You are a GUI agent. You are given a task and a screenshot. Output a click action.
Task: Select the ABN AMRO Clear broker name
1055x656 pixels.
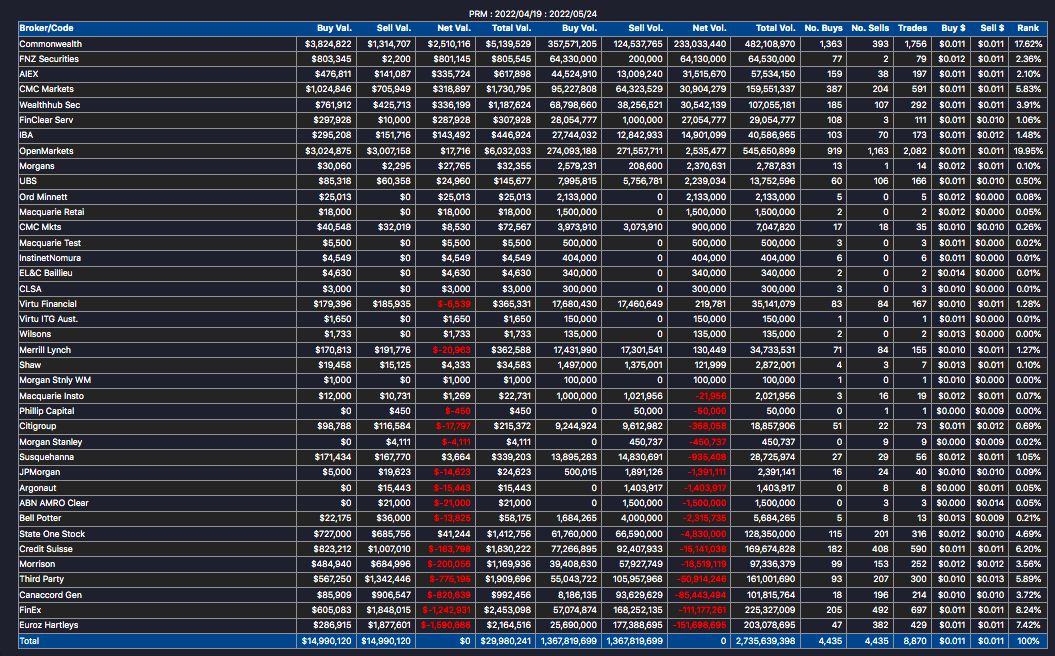54,503
